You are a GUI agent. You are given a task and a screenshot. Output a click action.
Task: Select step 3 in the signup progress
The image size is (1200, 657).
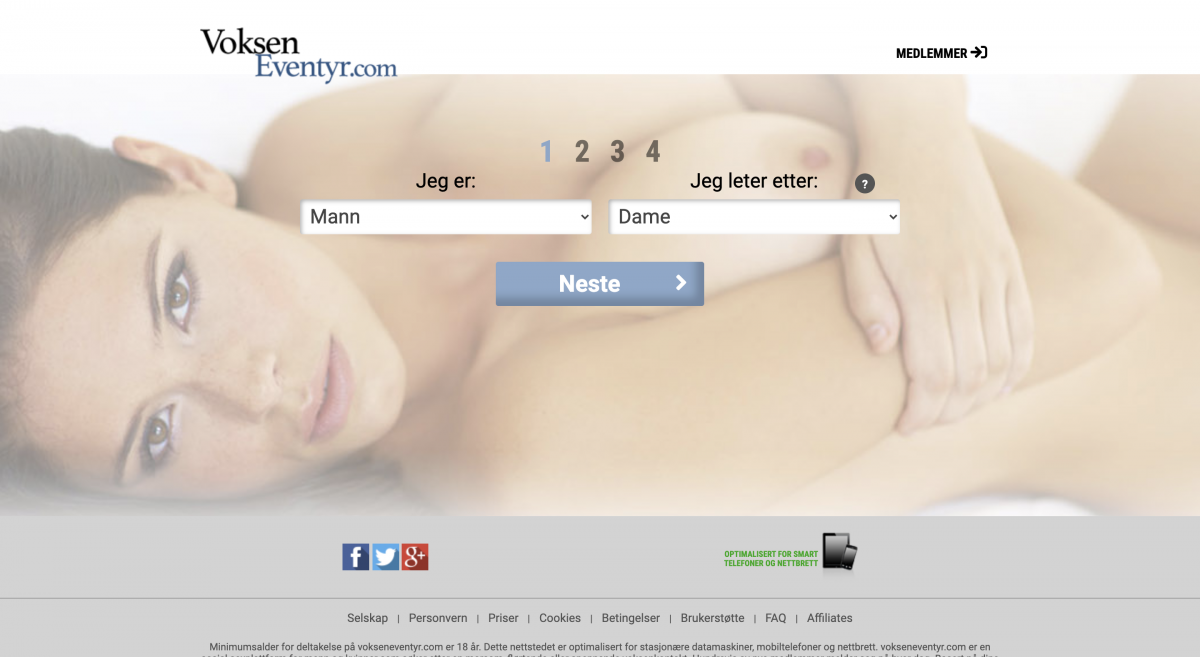[617, 151]
